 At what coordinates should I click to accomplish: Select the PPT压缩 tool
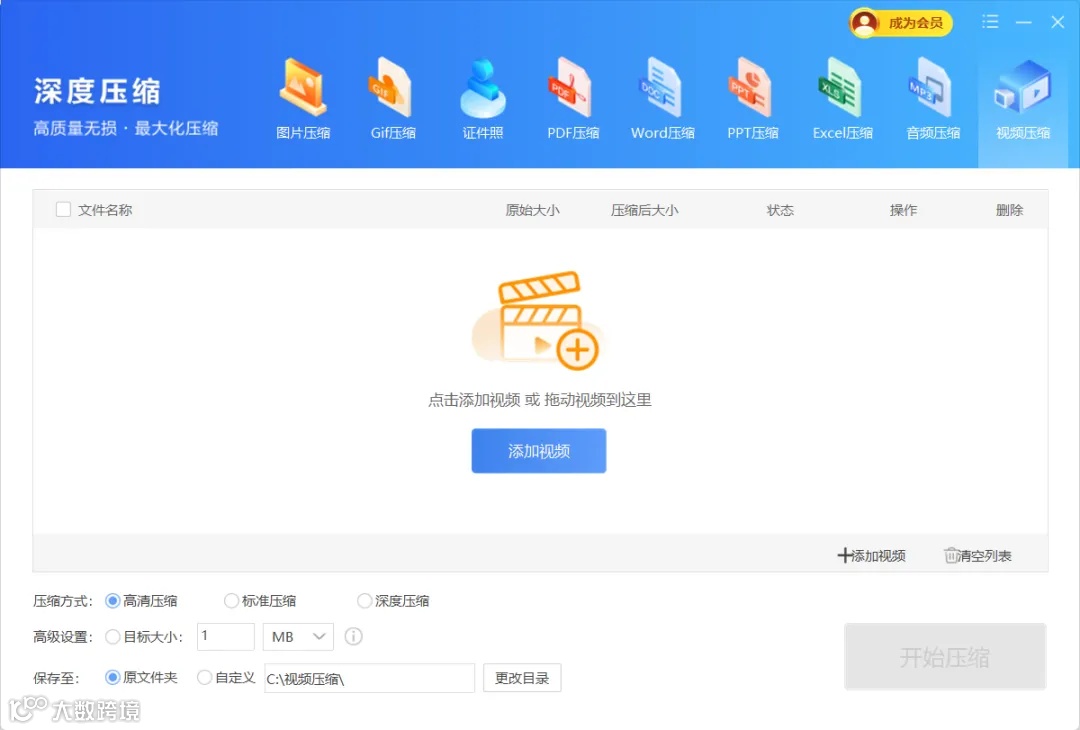pos(752,95)
